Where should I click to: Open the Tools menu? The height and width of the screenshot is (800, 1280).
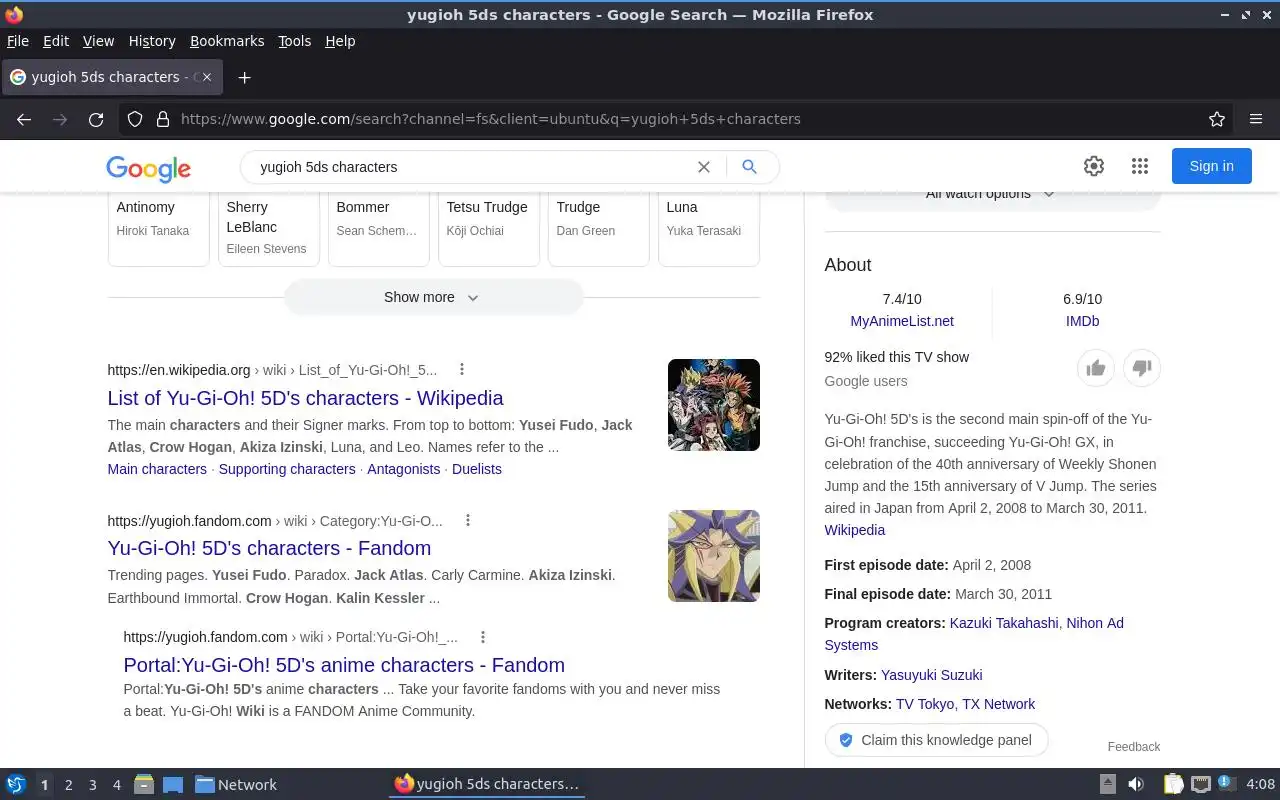[295, 41]
